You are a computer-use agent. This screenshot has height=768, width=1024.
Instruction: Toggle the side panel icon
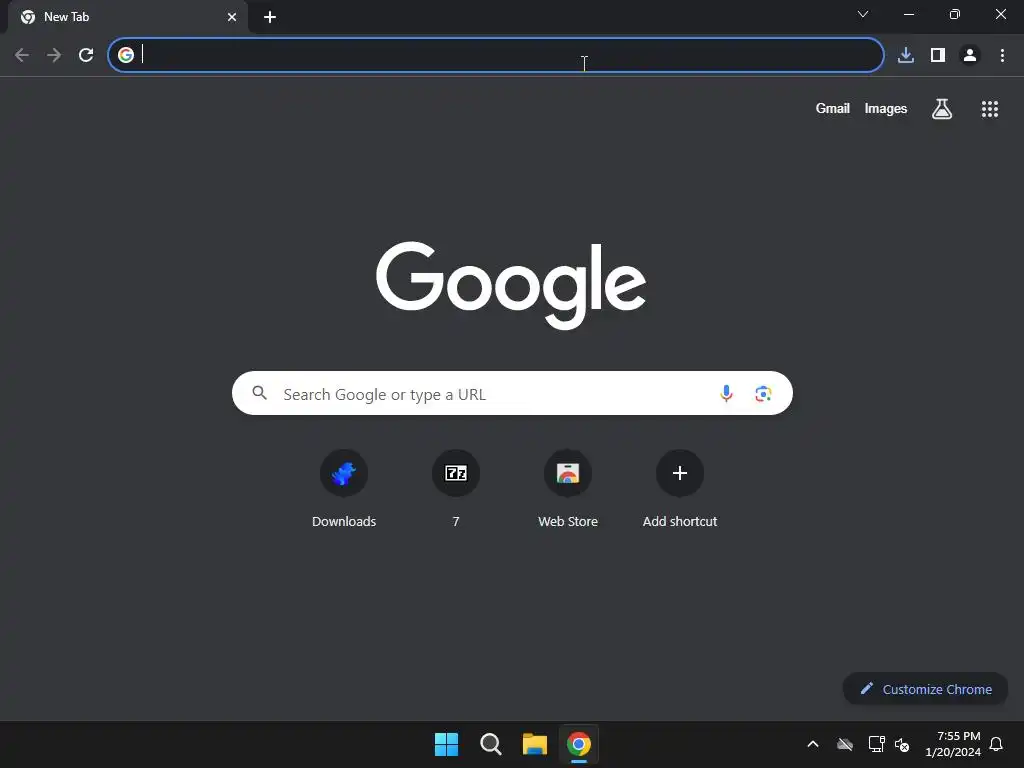(x=938, y=55)
